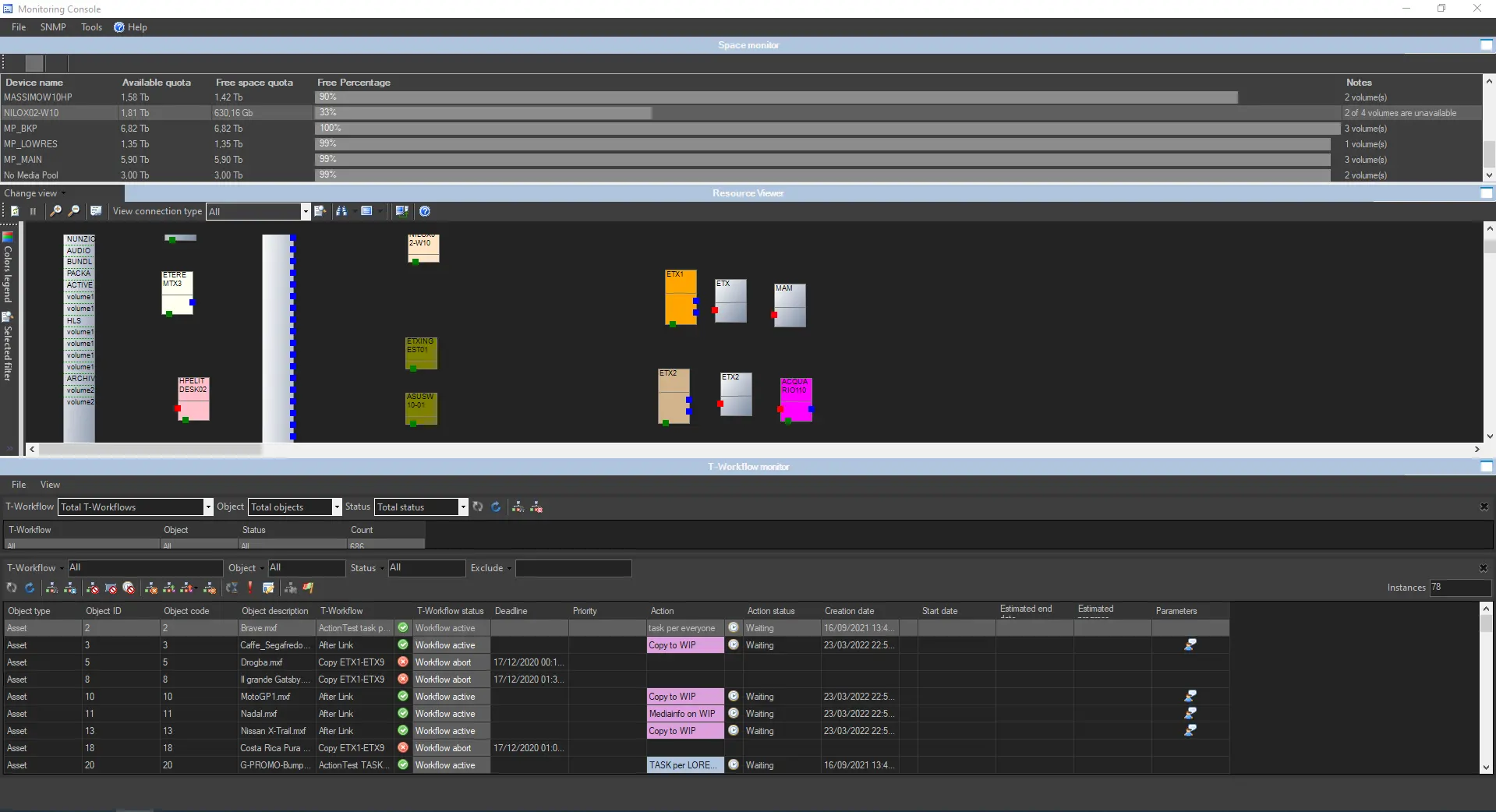This screenshot has height=812, width=1496.
Task: Open the Tools menu
Action: 91,27
